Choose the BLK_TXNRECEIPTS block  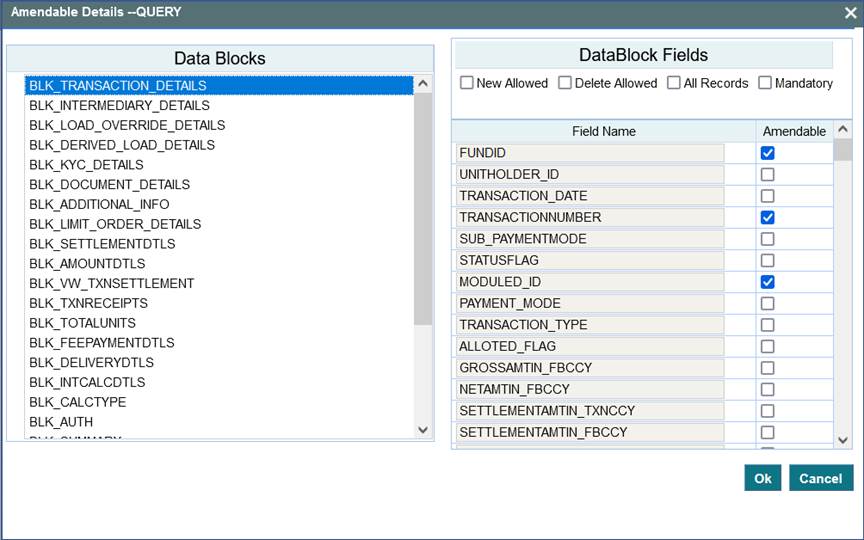(219, 304)
